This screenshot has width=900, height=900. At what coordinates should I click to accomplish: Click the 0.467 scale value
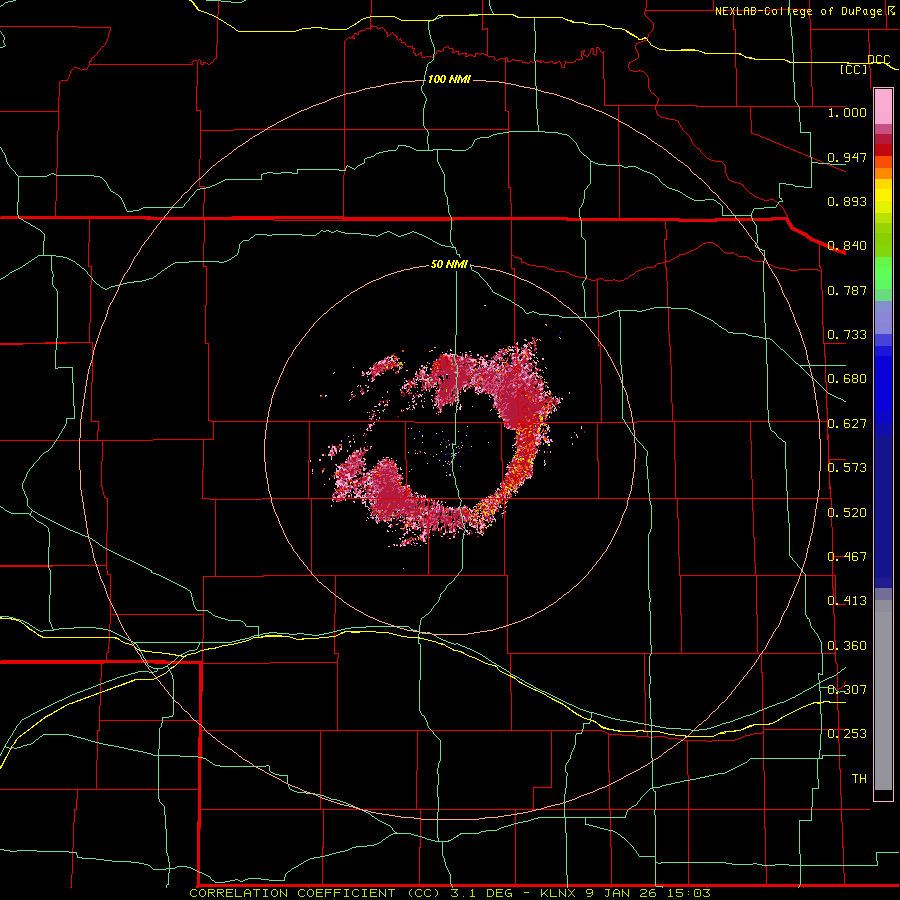pyautogui.click(x=847, y=557)
